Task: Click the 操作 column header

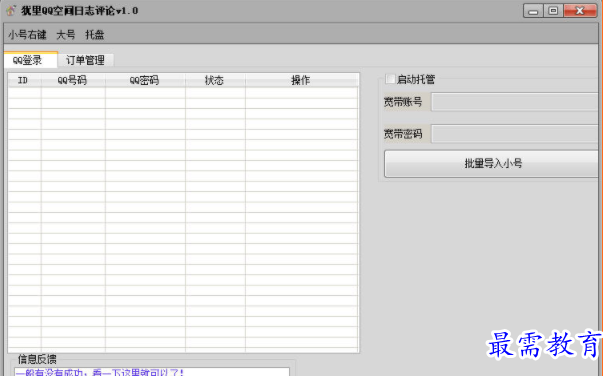Action: click(301, 80)
